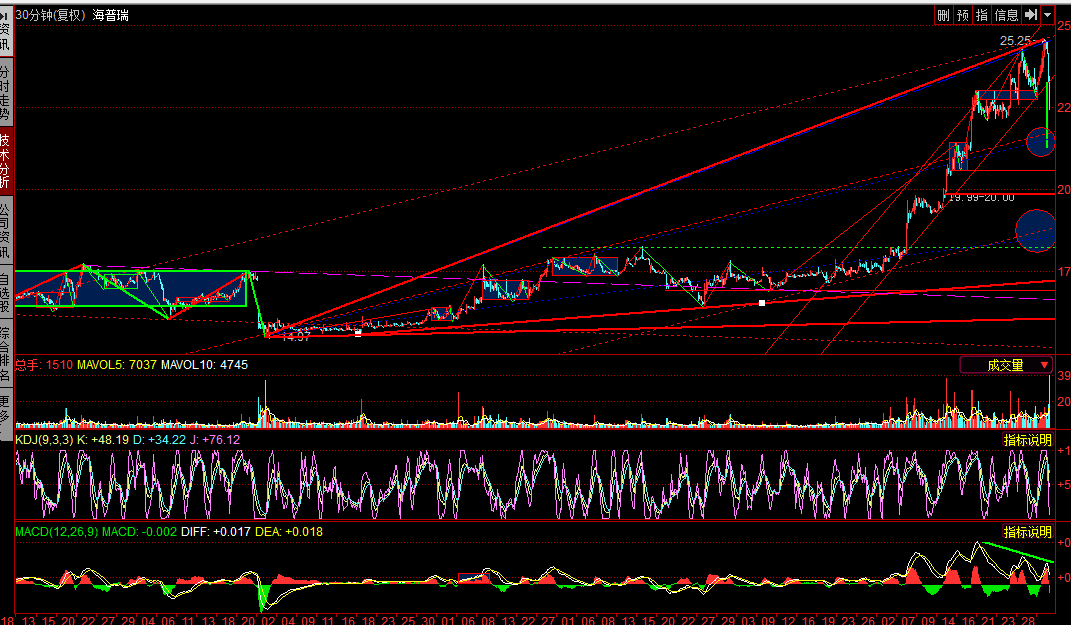Open 指标说明 for the KDJ panel

[x=1027, y=439]
